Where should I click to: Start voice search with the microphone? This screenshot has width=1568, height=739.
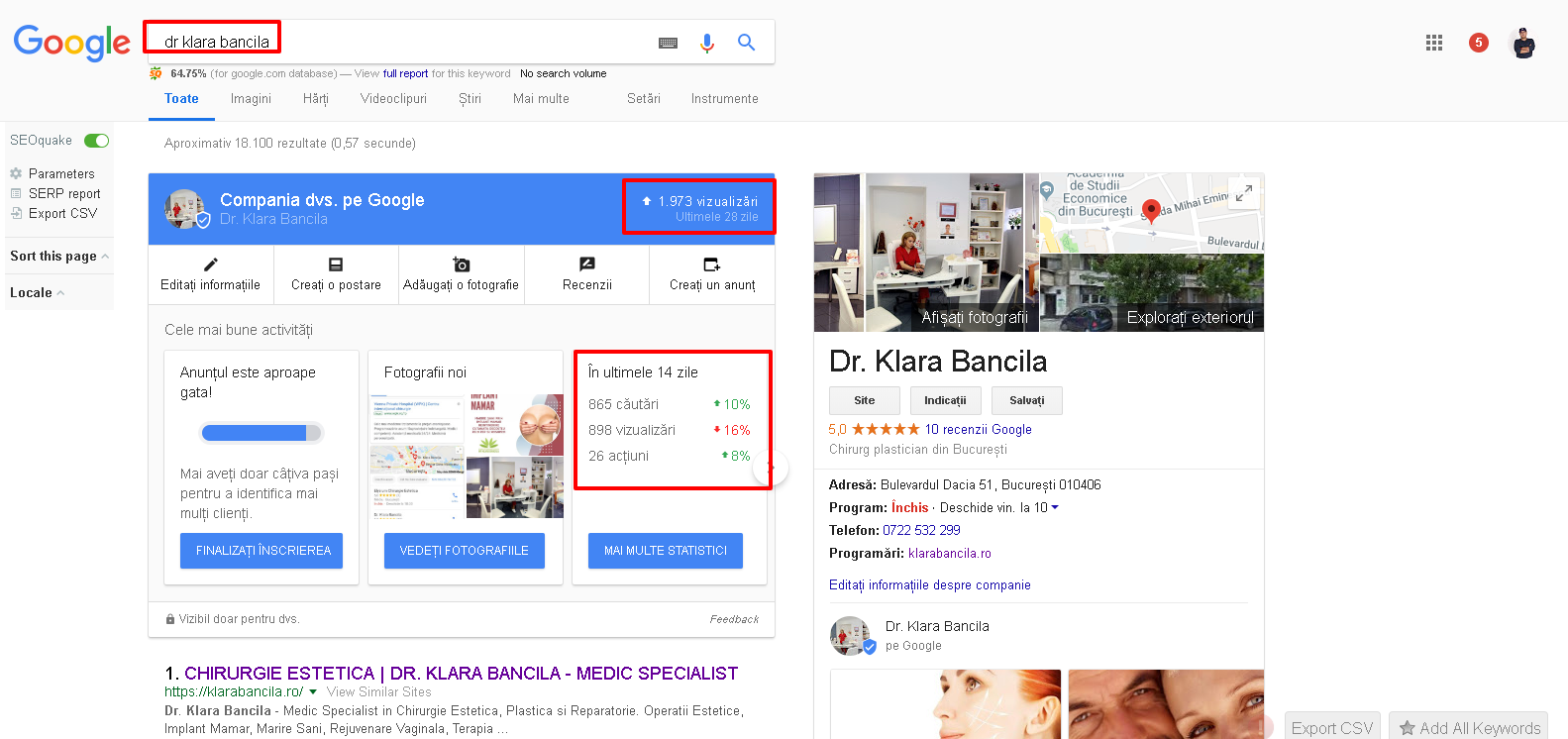tap(706, 43)
